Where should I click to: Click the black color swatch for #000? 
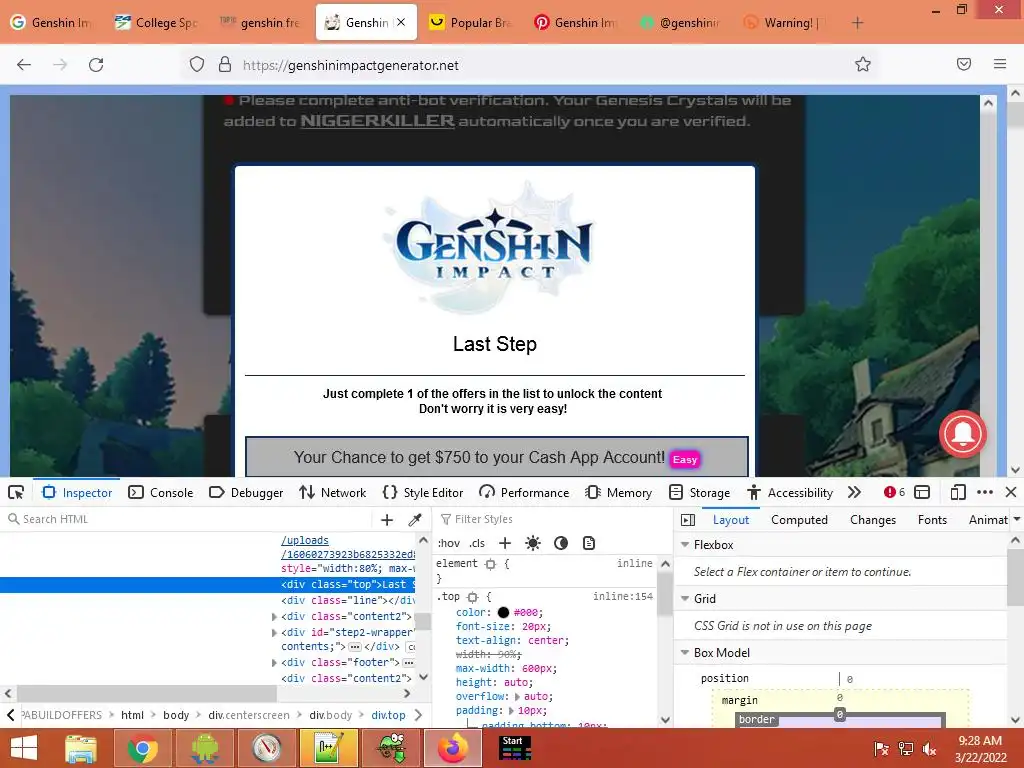click(x=503, y=613)
